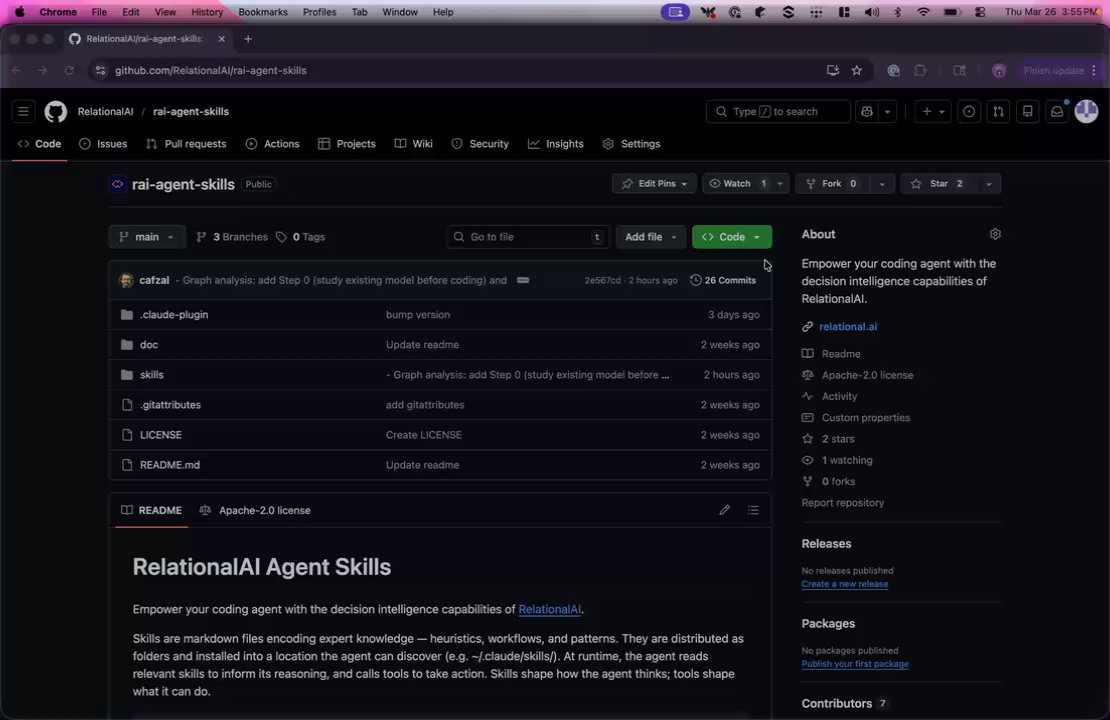The image size is (1110, 720).
Task: Open the skills folder
Action: (x=151, y=375)
